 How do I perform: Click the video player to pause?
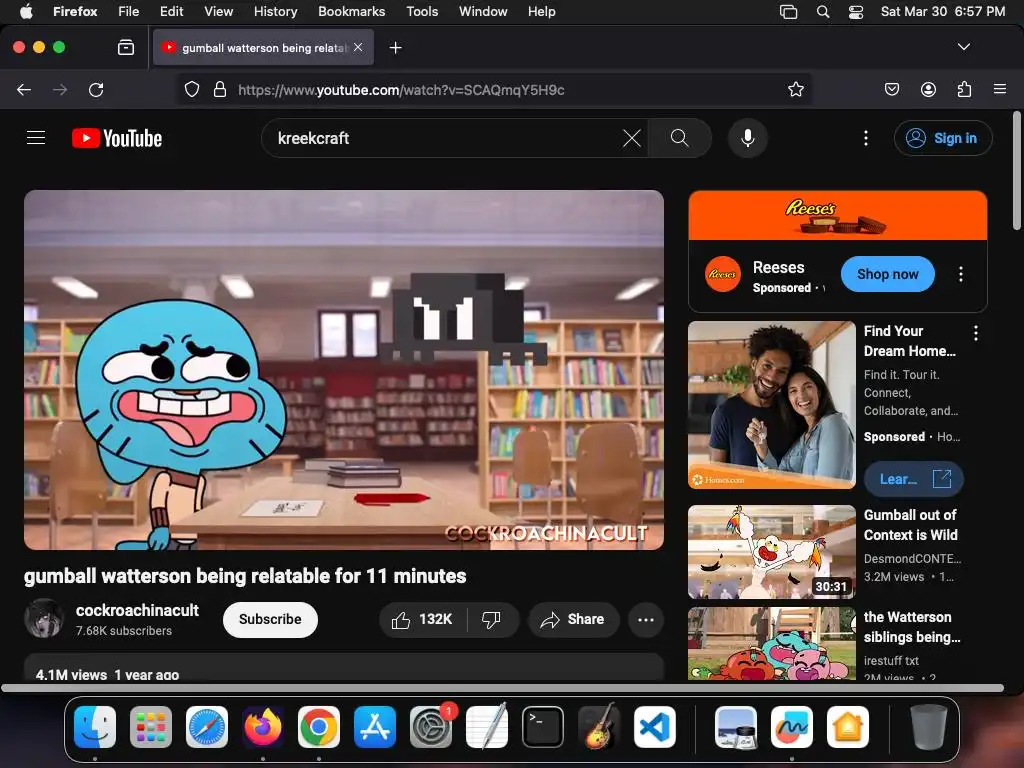click(344, 370)
